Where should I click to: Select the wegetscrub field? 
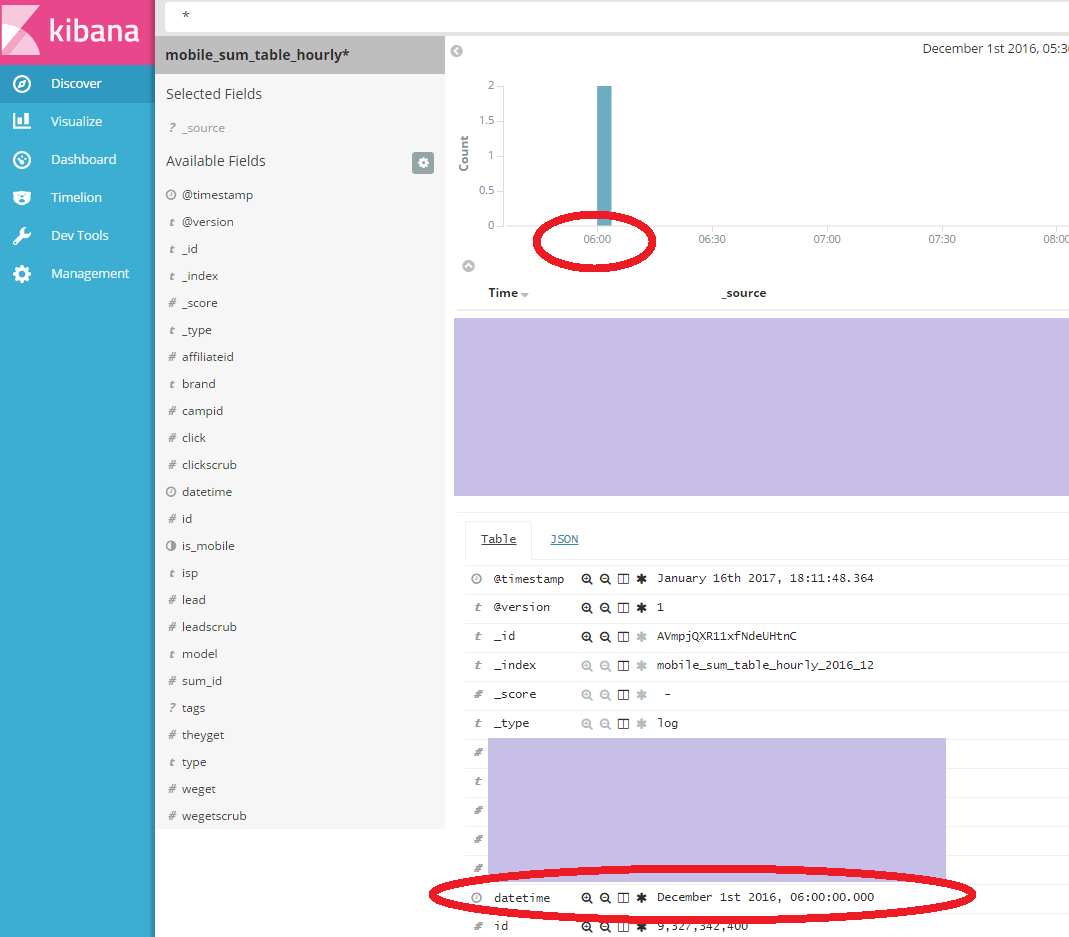[x=214, y=816]
